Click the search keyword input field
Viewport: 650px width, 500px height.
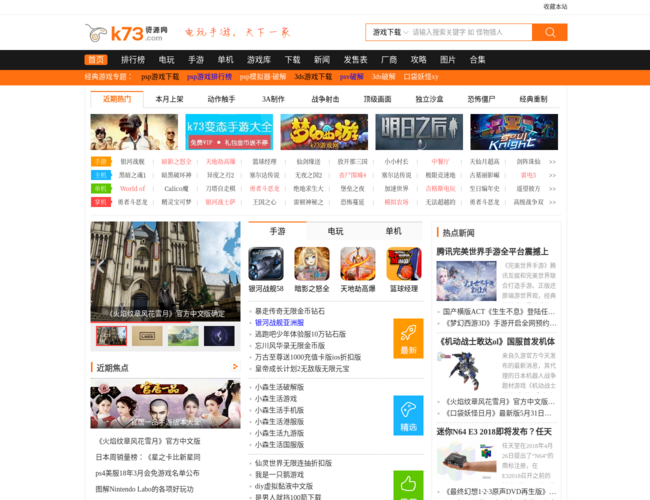(x=471, y=32)
